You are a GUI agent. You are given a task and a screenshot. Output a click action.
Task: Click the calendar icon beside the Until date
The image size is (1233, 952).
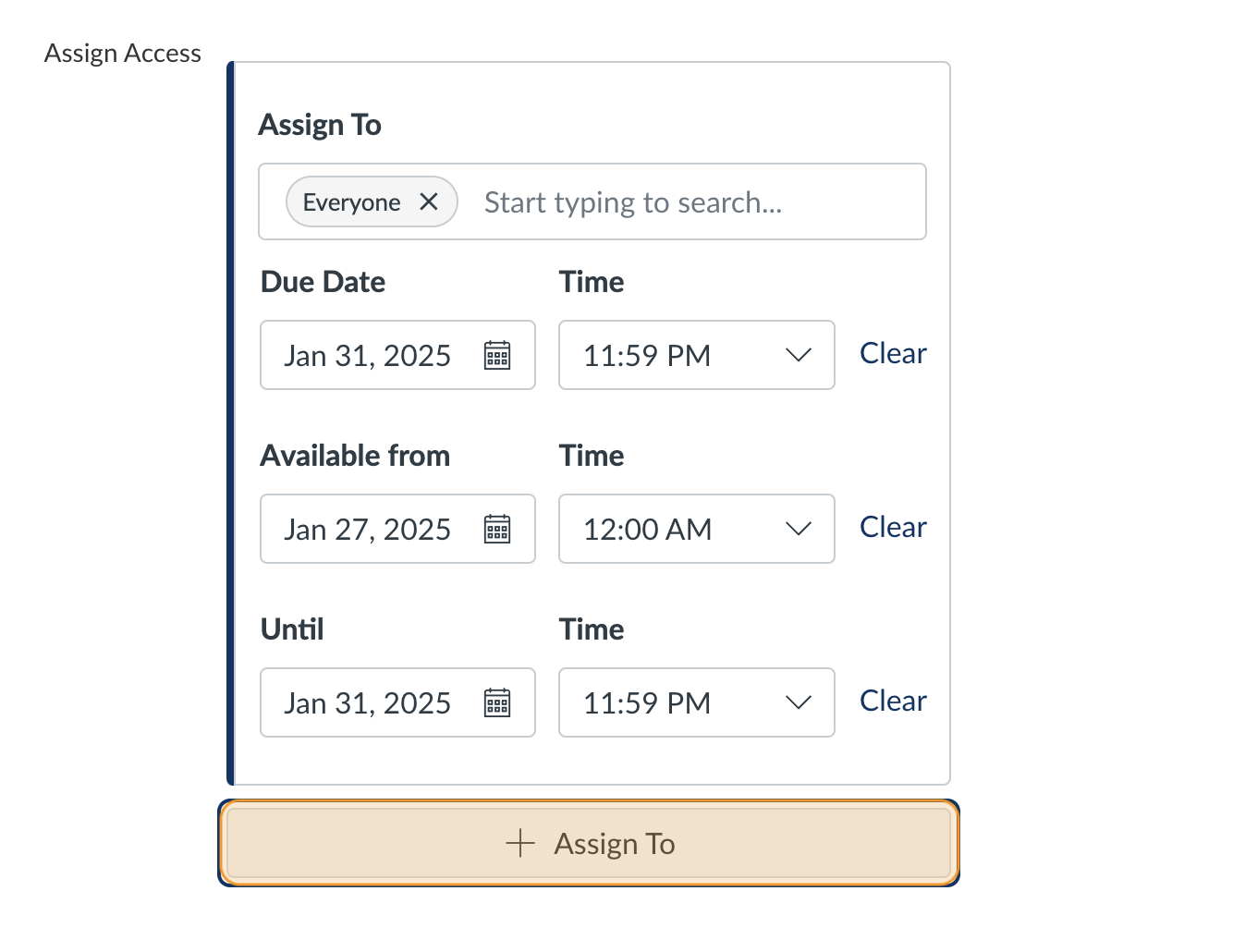[x=497, y=702]
